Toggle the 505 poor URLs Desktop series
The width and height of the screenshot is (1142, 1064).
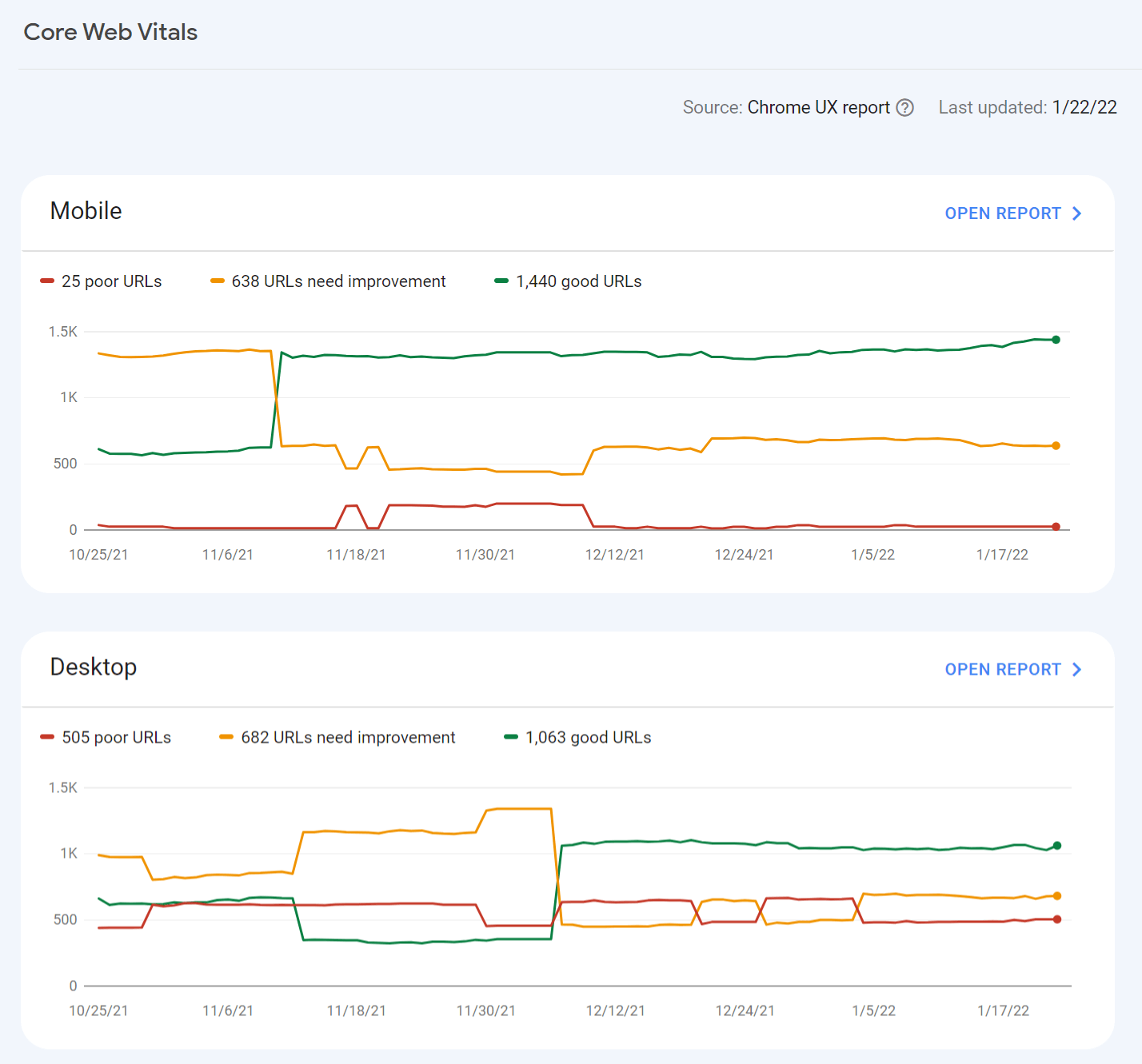[117, 737]
